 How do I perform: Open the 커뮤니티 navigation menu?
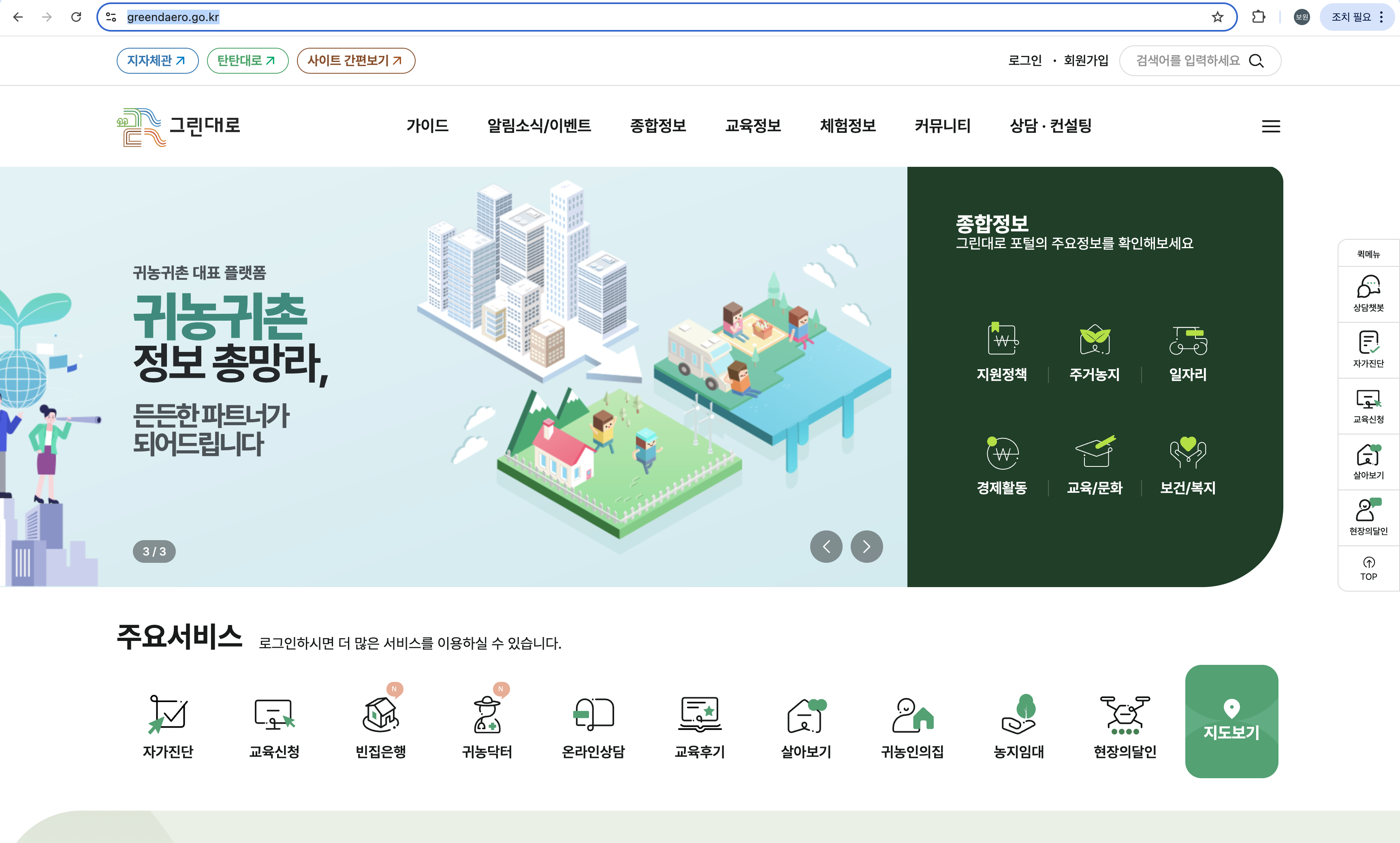click(943, 126)
